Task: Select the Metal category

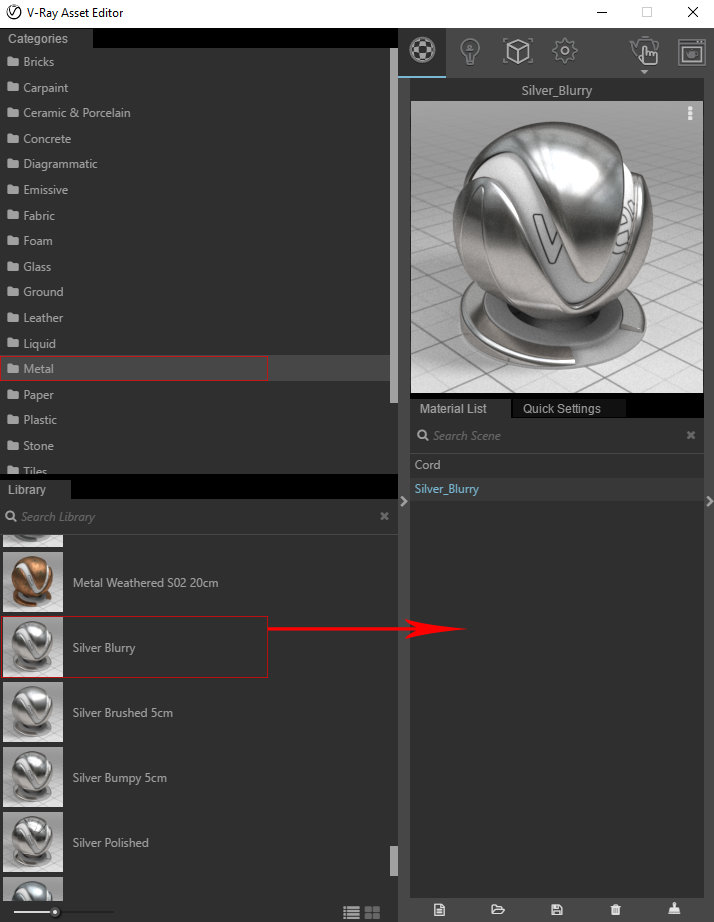Action: (194, 369)
